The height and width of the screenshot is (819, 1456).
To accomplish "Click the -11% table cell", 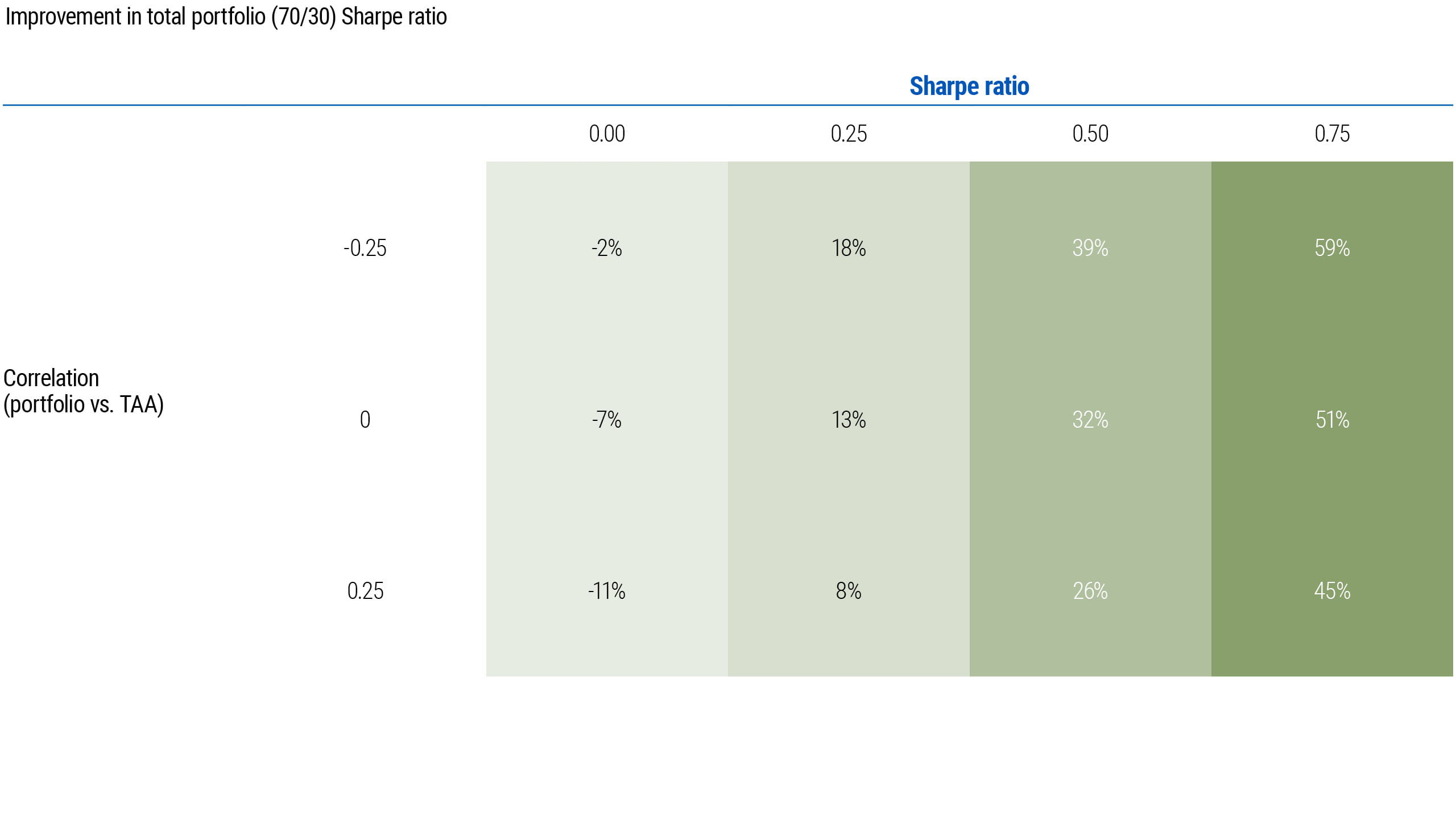I will click(x=607, y=591).
